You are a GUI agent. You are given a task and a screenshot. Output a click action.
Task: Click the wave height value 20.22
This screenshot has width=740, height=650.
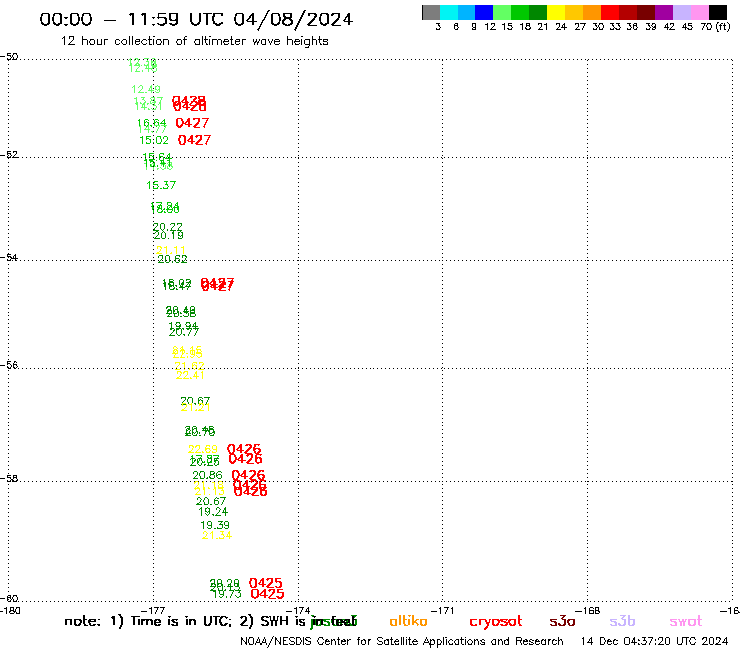tap(167, 227)
